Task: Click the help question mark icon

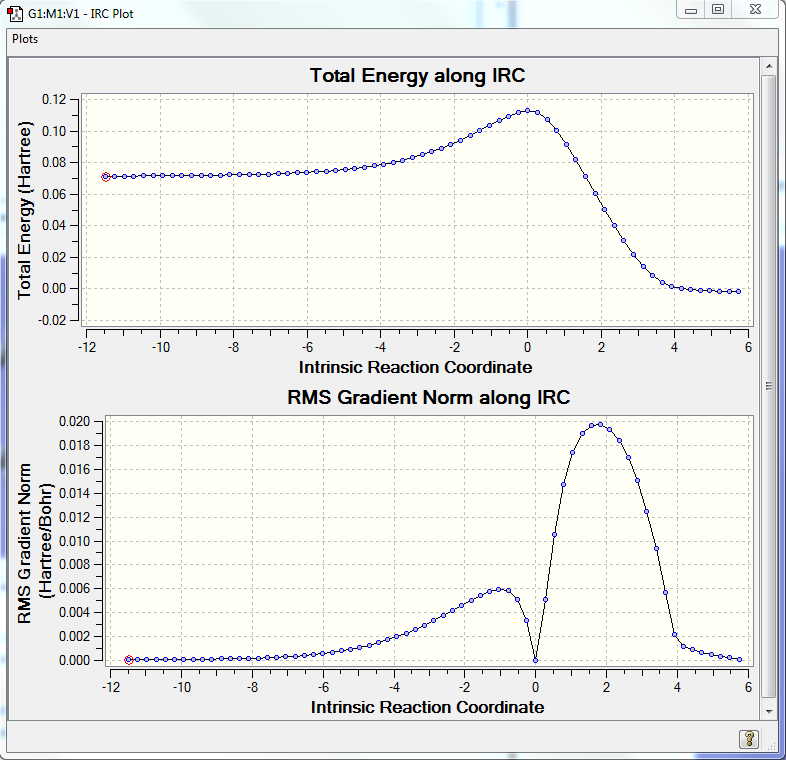Action: [749, 738]
